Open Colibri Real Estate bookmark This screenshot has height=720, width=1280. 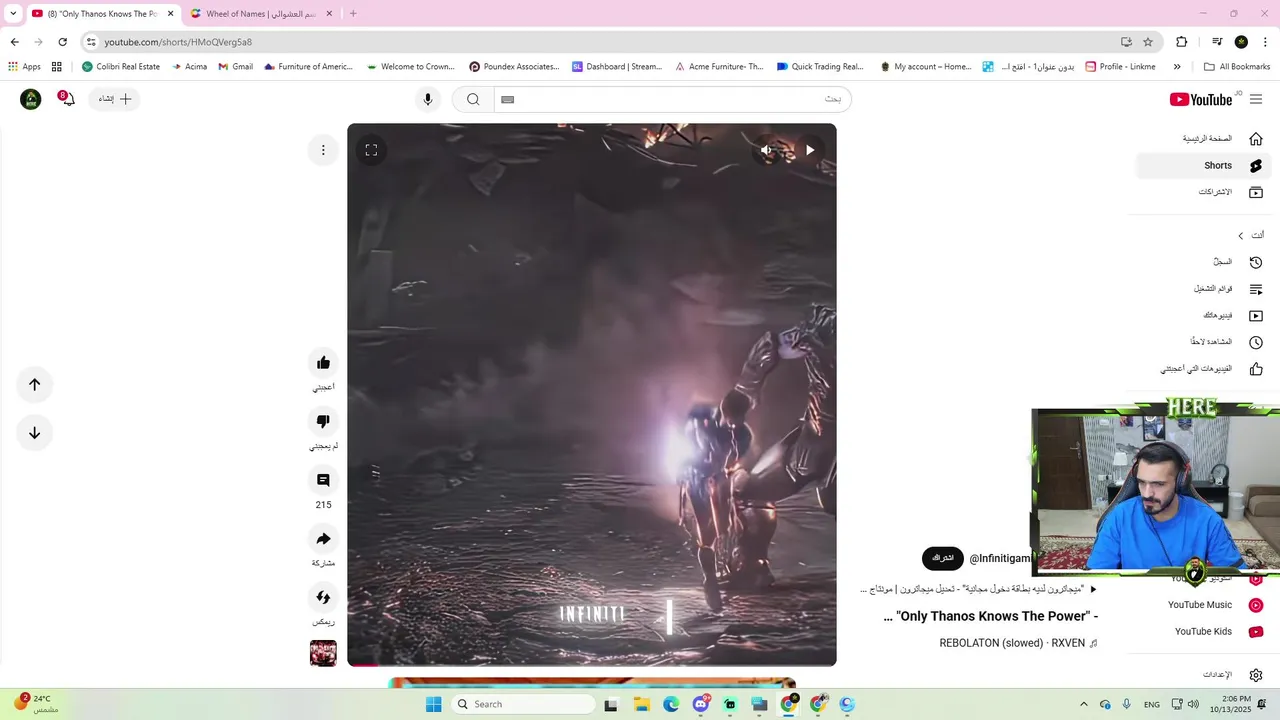coord(120,67)
